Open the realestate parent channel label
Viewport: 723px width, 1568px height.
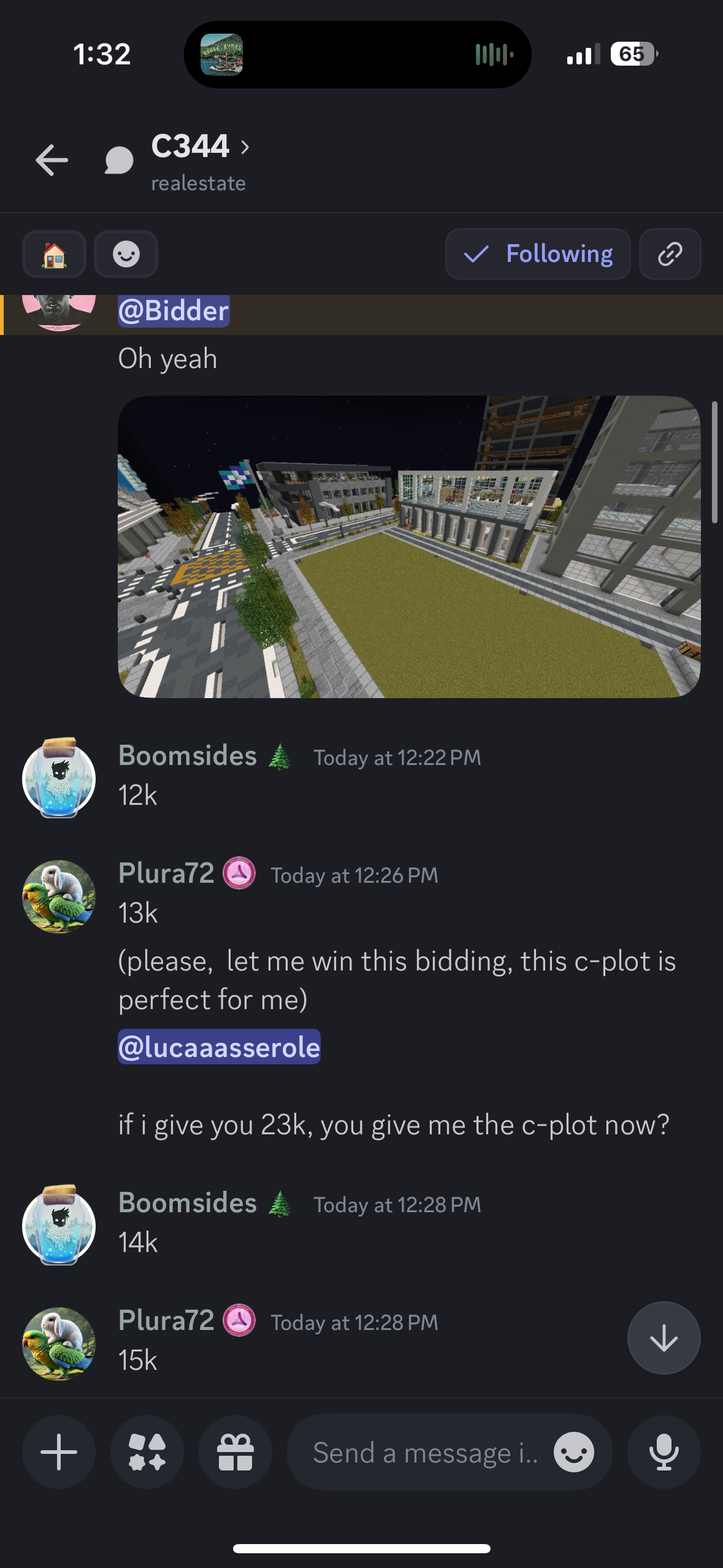click(198, 183)
